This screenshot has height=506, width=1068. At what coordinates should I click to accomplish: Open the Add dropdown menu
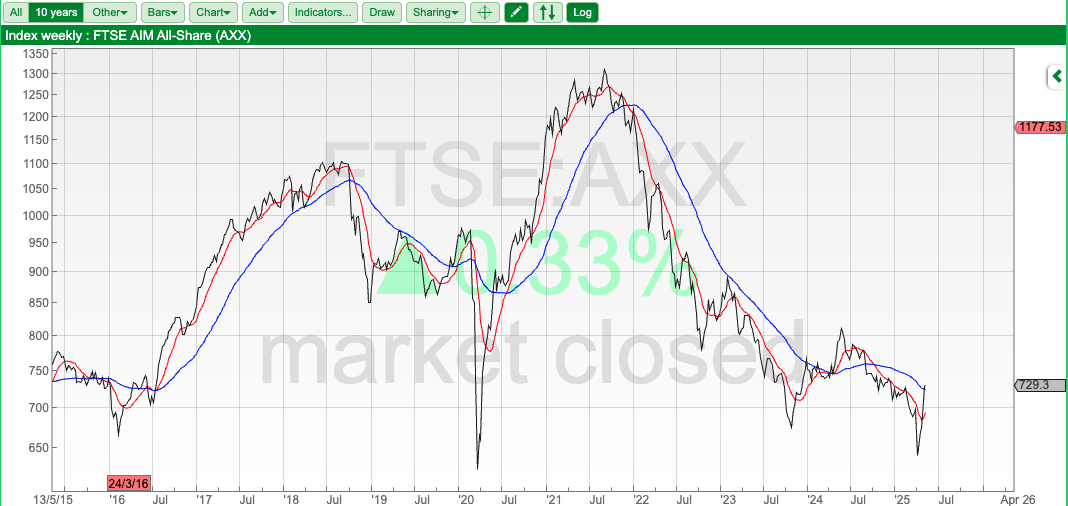click(x=263, y=12)
